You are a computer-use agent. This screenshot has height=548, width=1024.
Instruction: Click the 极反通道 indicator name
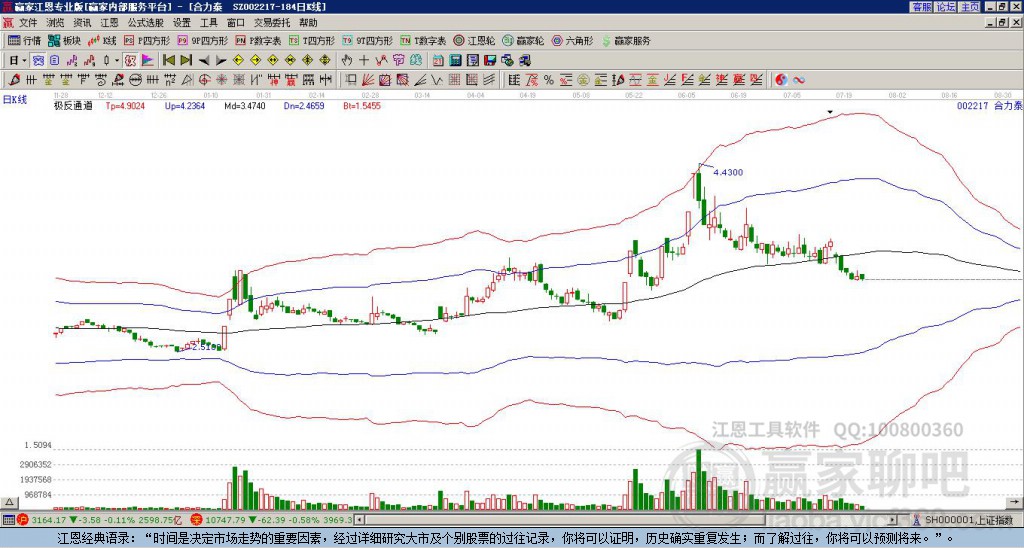coord(72,106)
